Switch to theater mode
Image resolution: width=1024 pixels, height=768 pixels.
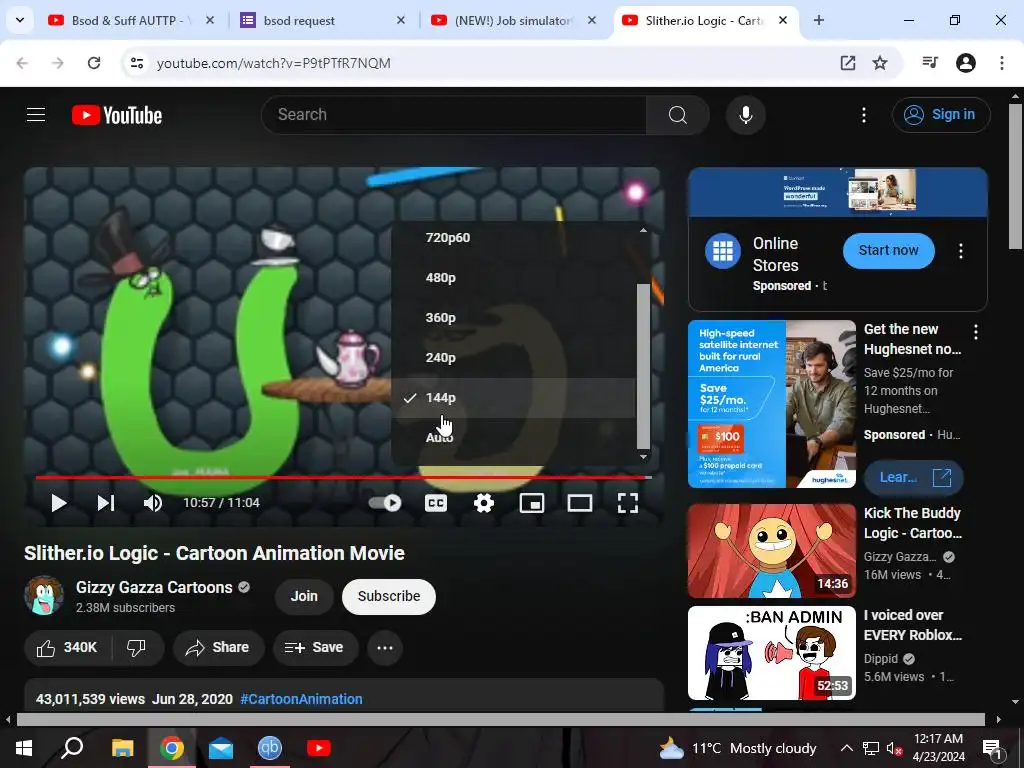tap(579, 503)
